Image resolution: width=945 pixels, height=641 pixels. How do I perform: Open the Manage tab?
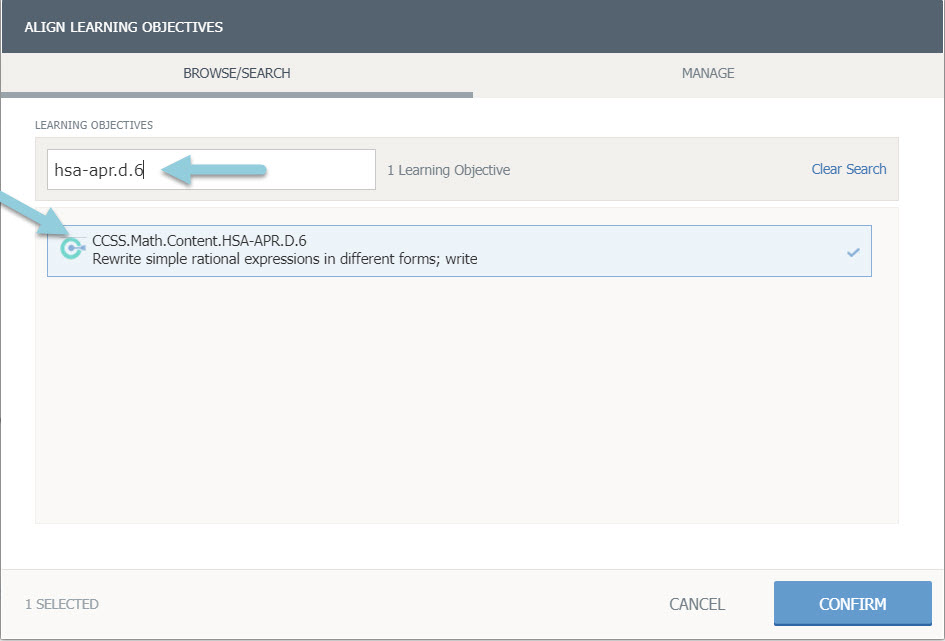point(708,73)
